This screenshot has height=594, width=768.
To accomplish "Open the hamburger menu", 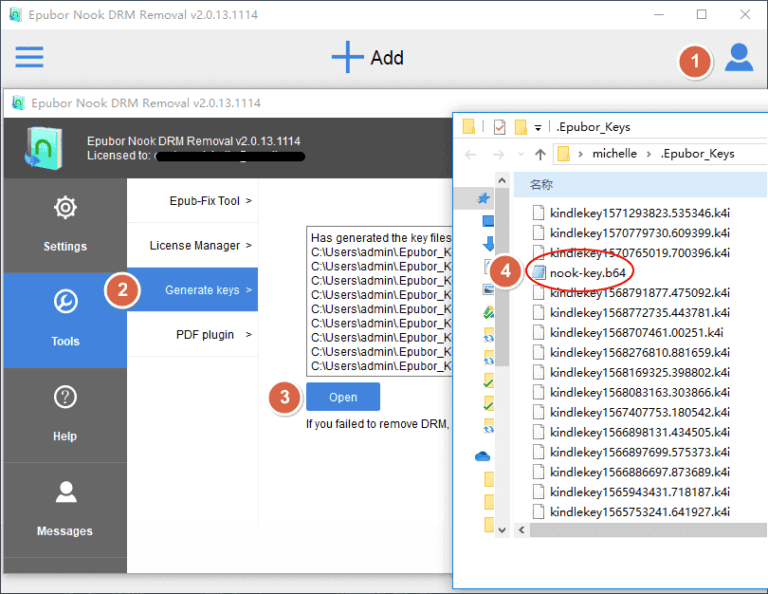I will pyautogui.click(x=29, y=57).
